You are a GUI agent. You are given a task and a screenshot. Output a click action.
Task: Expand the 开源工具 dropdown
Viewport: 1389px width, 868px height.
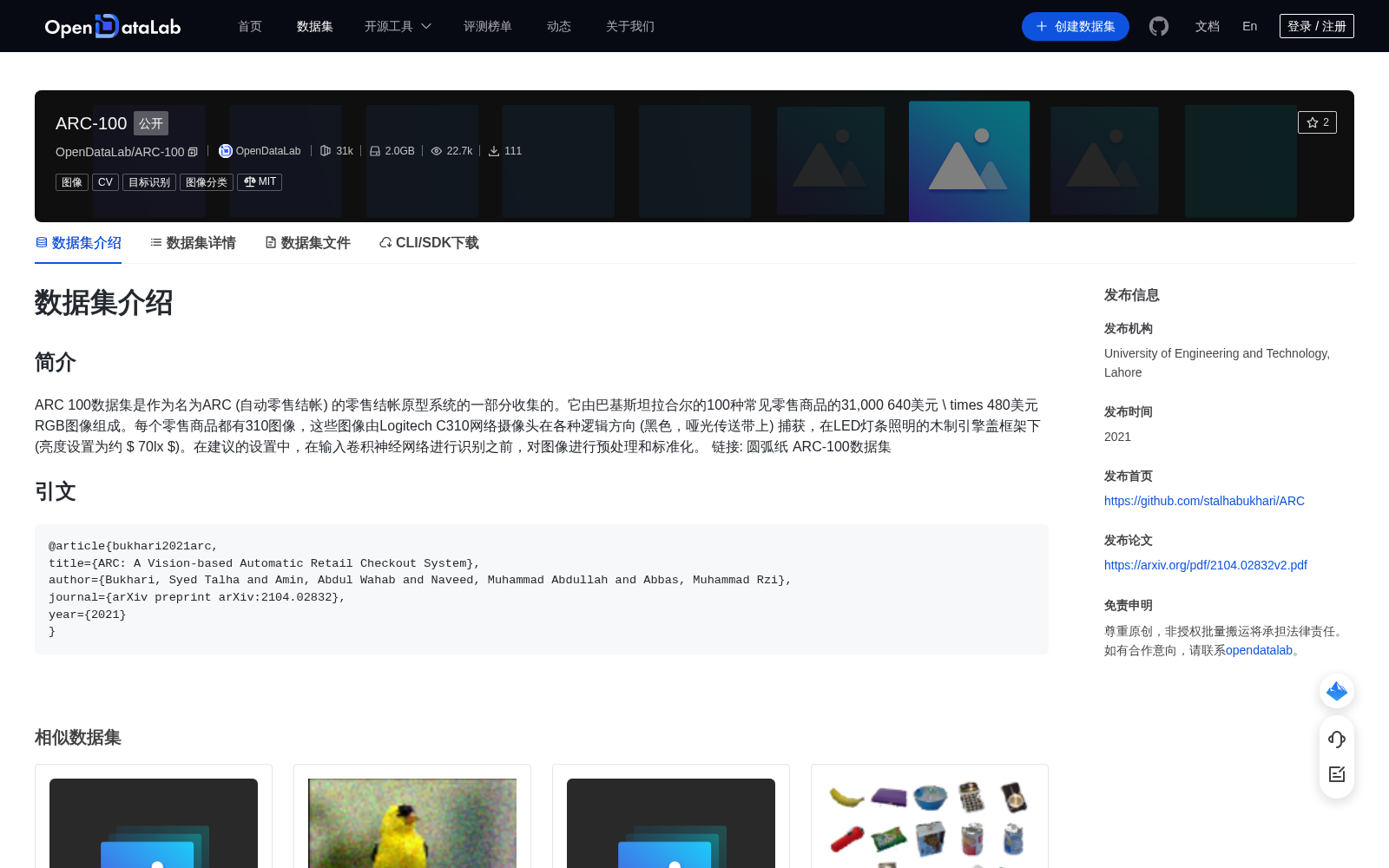[x=398, y=26]
